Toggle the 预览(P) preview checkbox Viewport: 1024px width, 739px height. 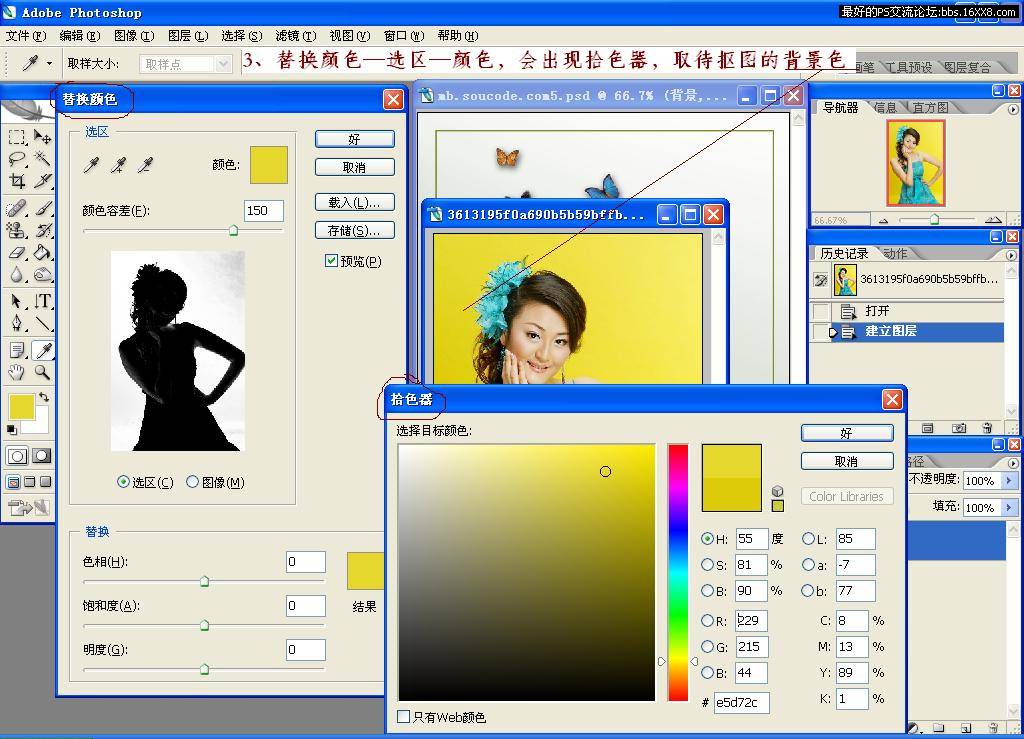pyautogui.click(x=331, y=261)
